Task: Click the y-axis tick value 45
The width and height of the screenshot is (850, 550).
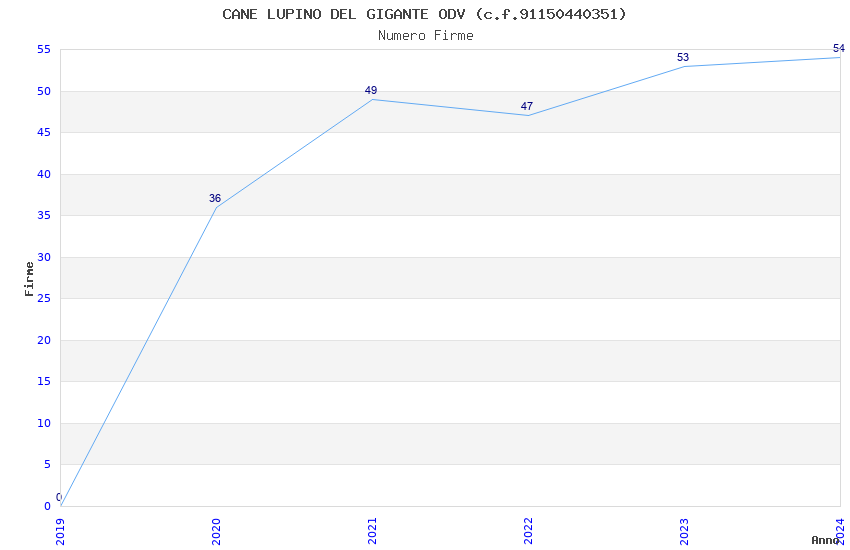Action: coord(44,133)
